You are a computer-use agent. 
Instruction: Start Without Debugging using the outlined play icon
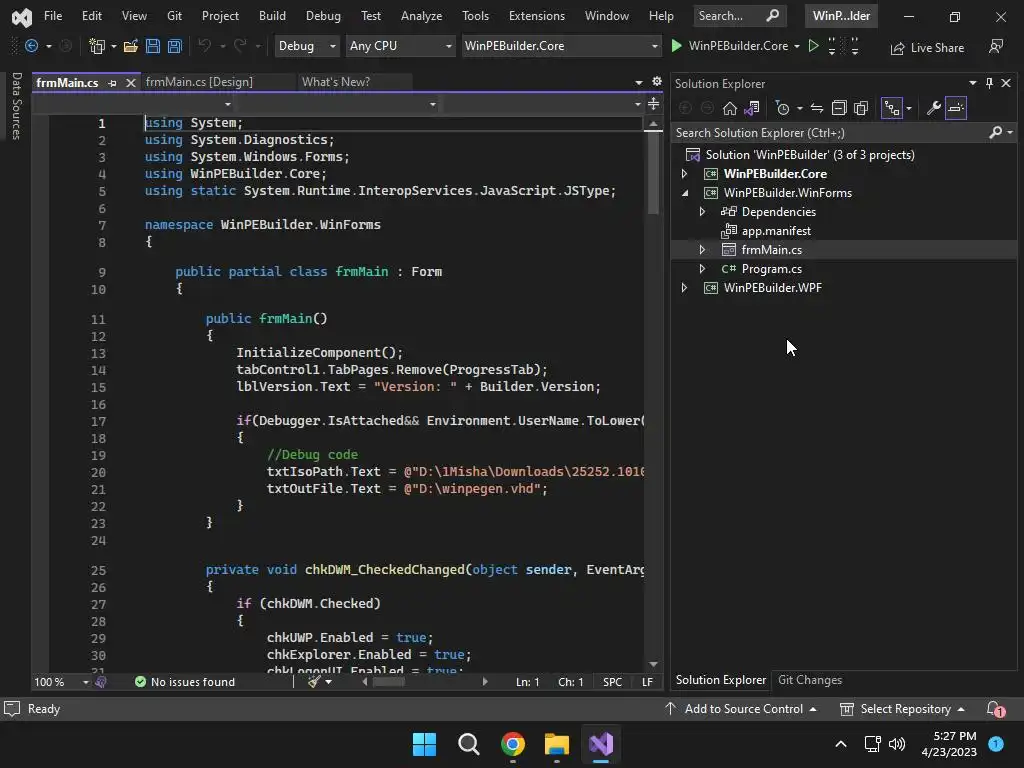click(813, 46)
